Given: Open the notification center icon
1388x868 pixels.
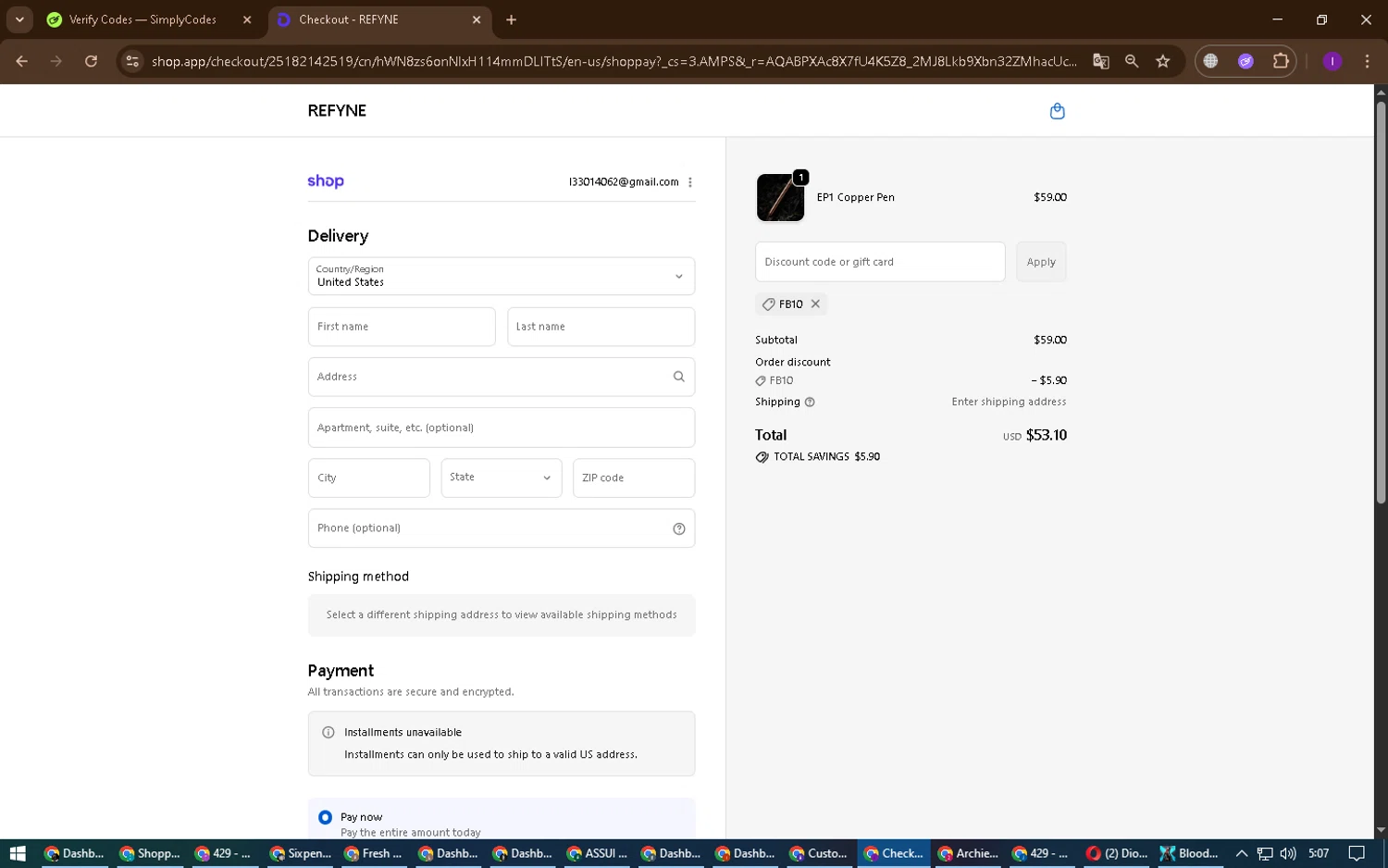Looking at the screenshot, I should pyautogui.click(x=1357, y=853).
